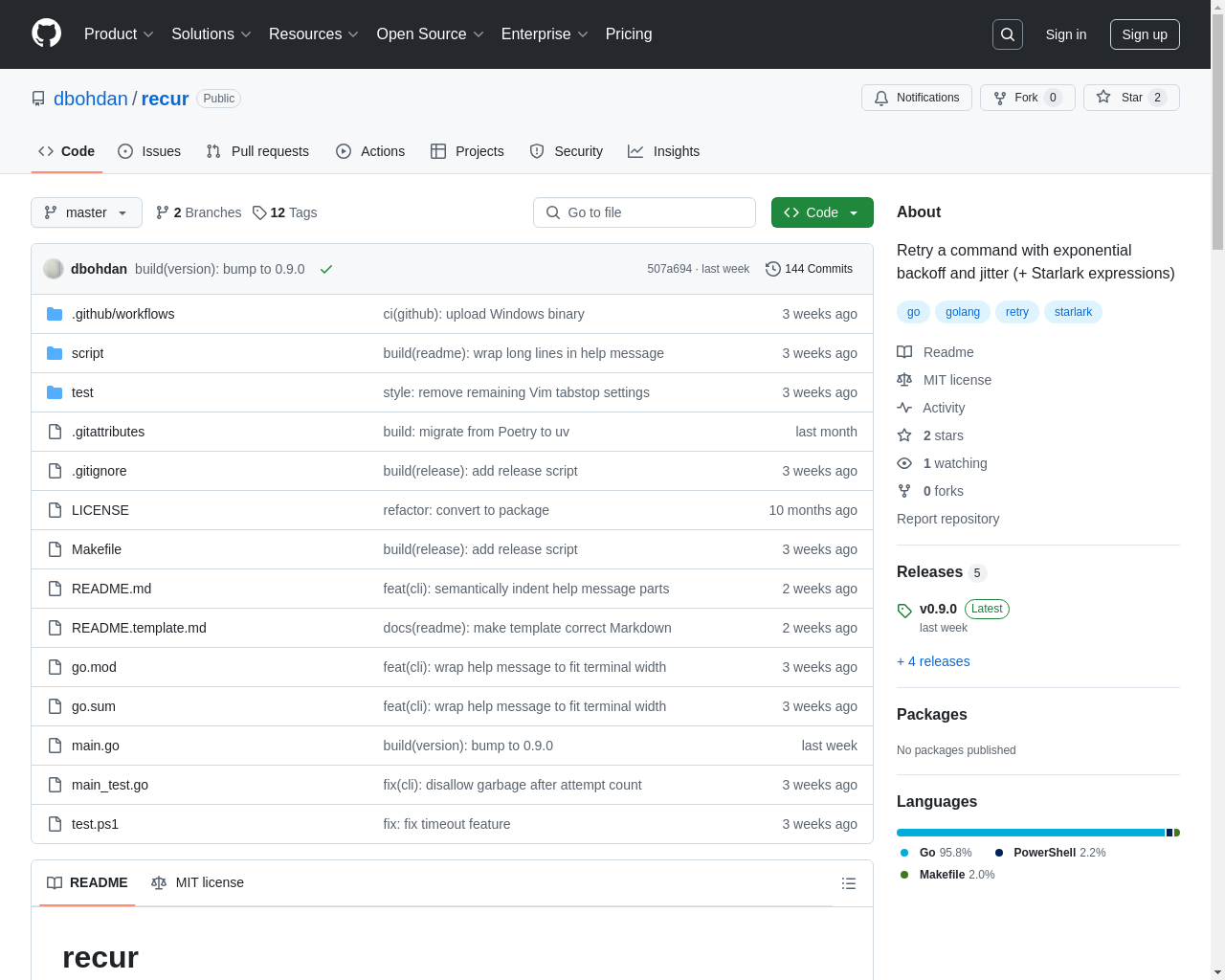Open the MIT license link in About

[944, 380]
